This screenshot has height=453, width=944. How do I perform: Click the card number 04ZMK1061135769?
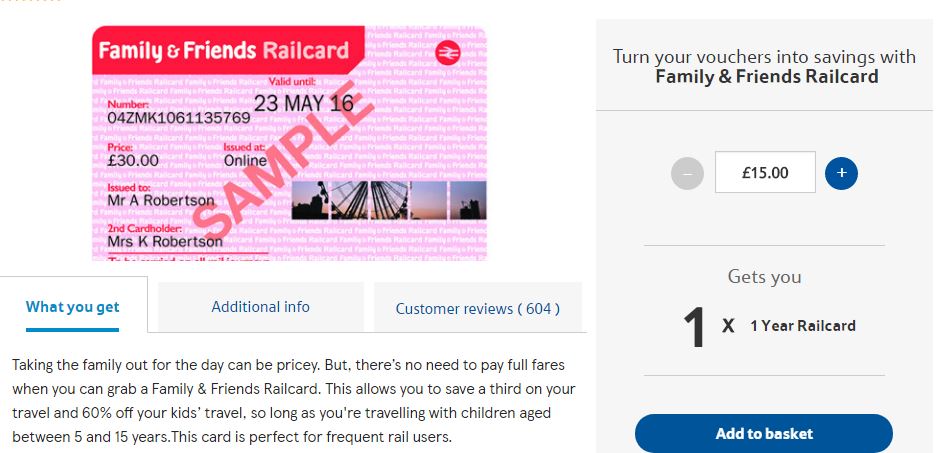point(179,118)
